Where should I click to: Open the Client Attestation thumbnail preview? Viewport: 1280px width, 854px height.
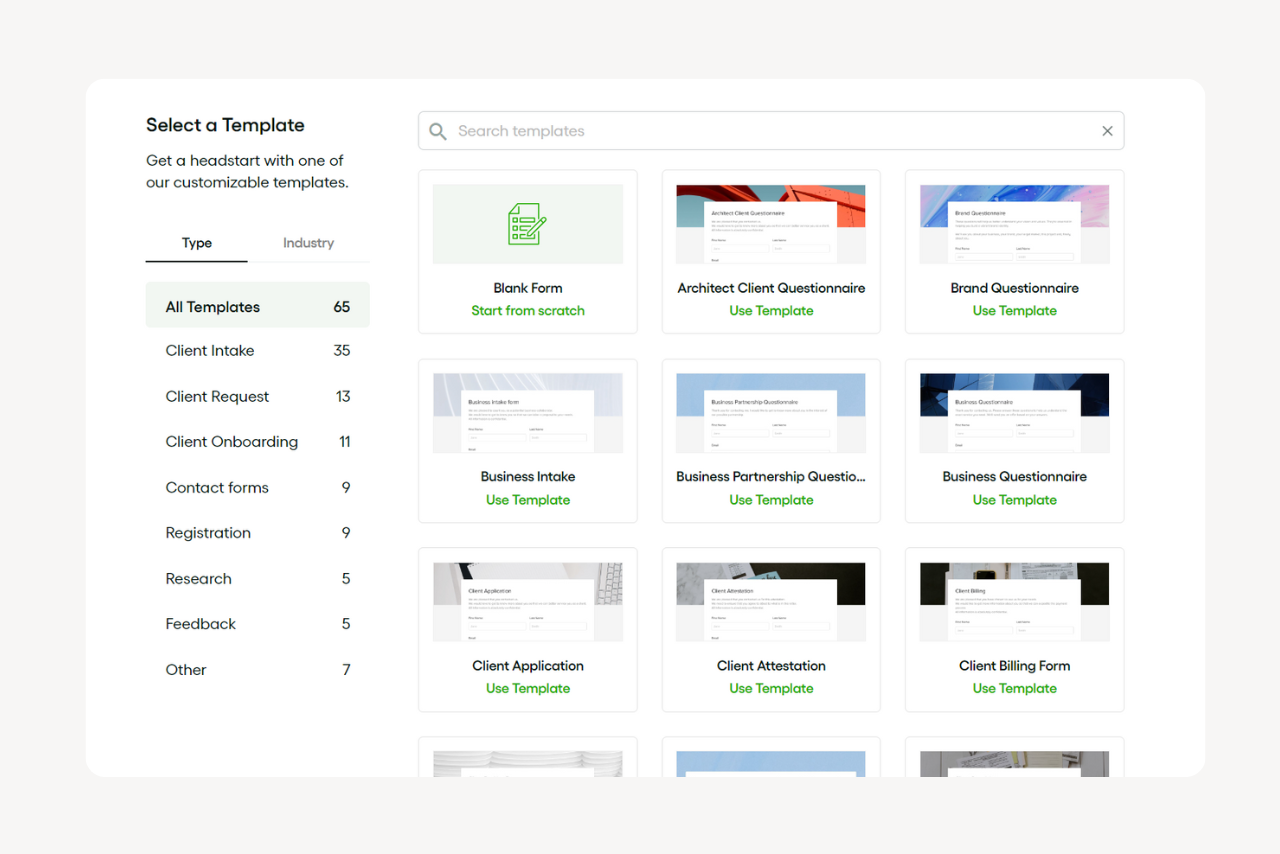point(771,602)
